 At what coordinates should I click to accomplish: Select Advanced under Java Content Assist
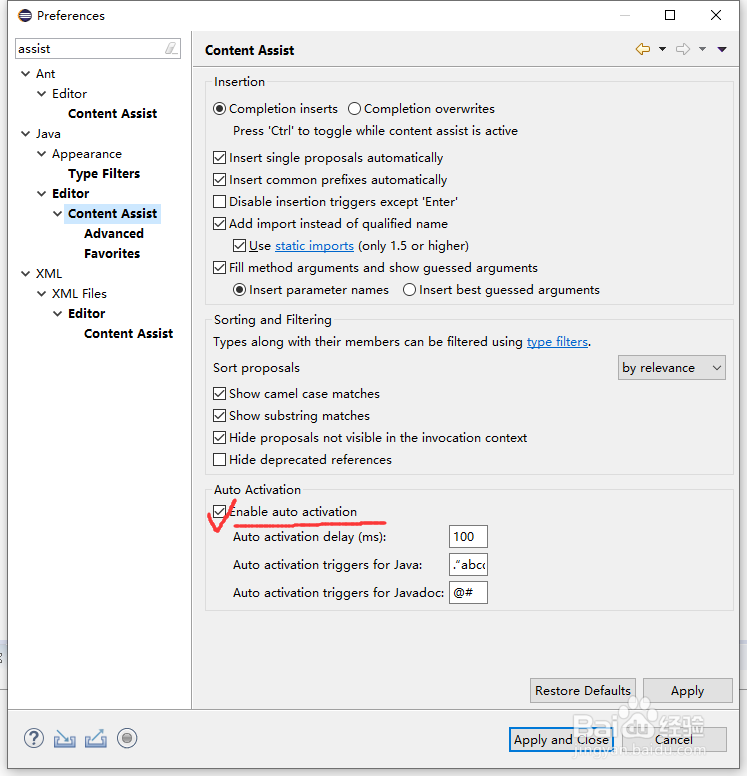tap(114, 234)
